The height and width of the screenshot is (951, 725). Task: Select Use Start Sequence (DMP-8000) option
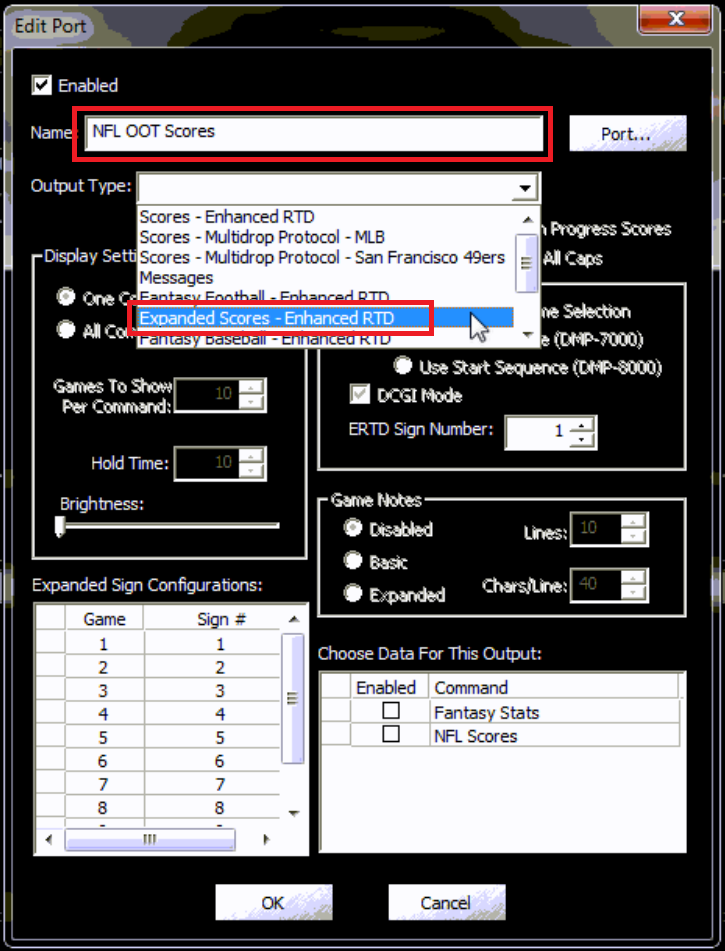click(x=404, y=367)
